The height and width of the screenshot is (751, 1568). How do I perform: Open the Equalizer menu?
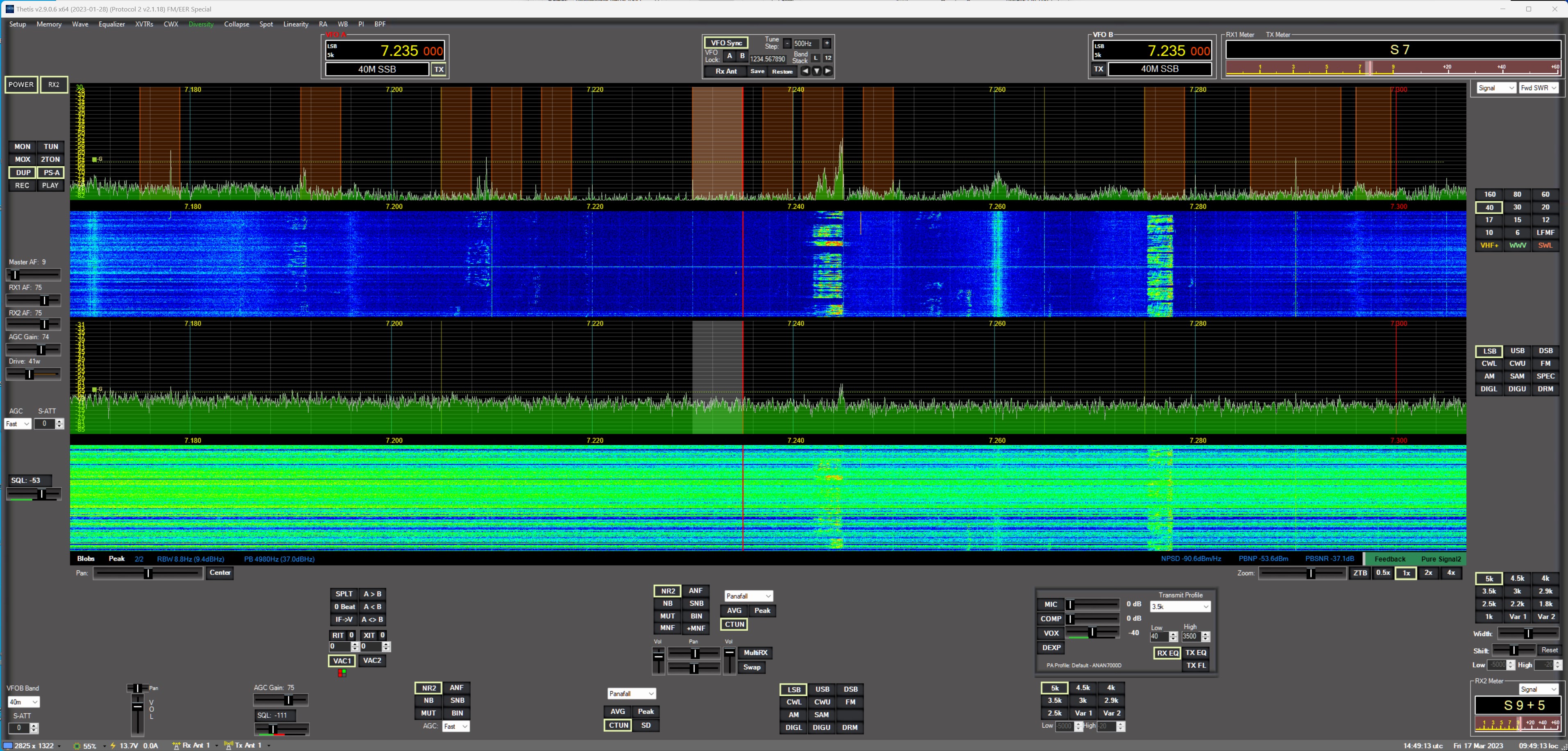111,24
